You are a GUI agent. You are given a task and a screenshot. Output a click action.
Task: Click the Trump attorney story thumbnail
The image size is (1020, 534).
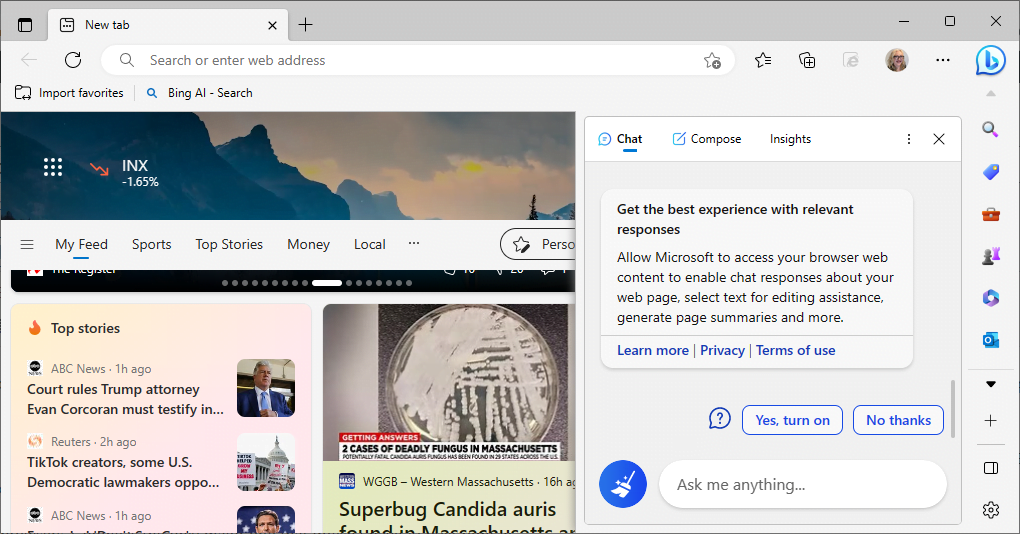coord(265,388)
